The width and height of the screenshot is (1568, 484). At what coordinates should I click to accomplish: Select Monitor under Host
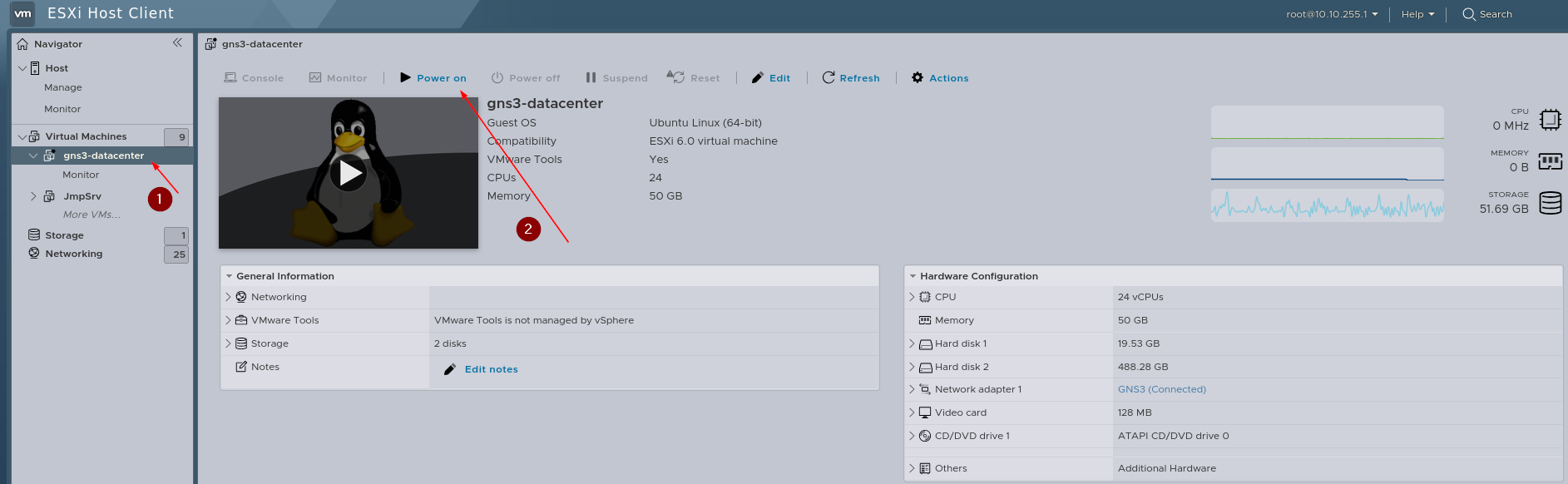coord(62,109)
